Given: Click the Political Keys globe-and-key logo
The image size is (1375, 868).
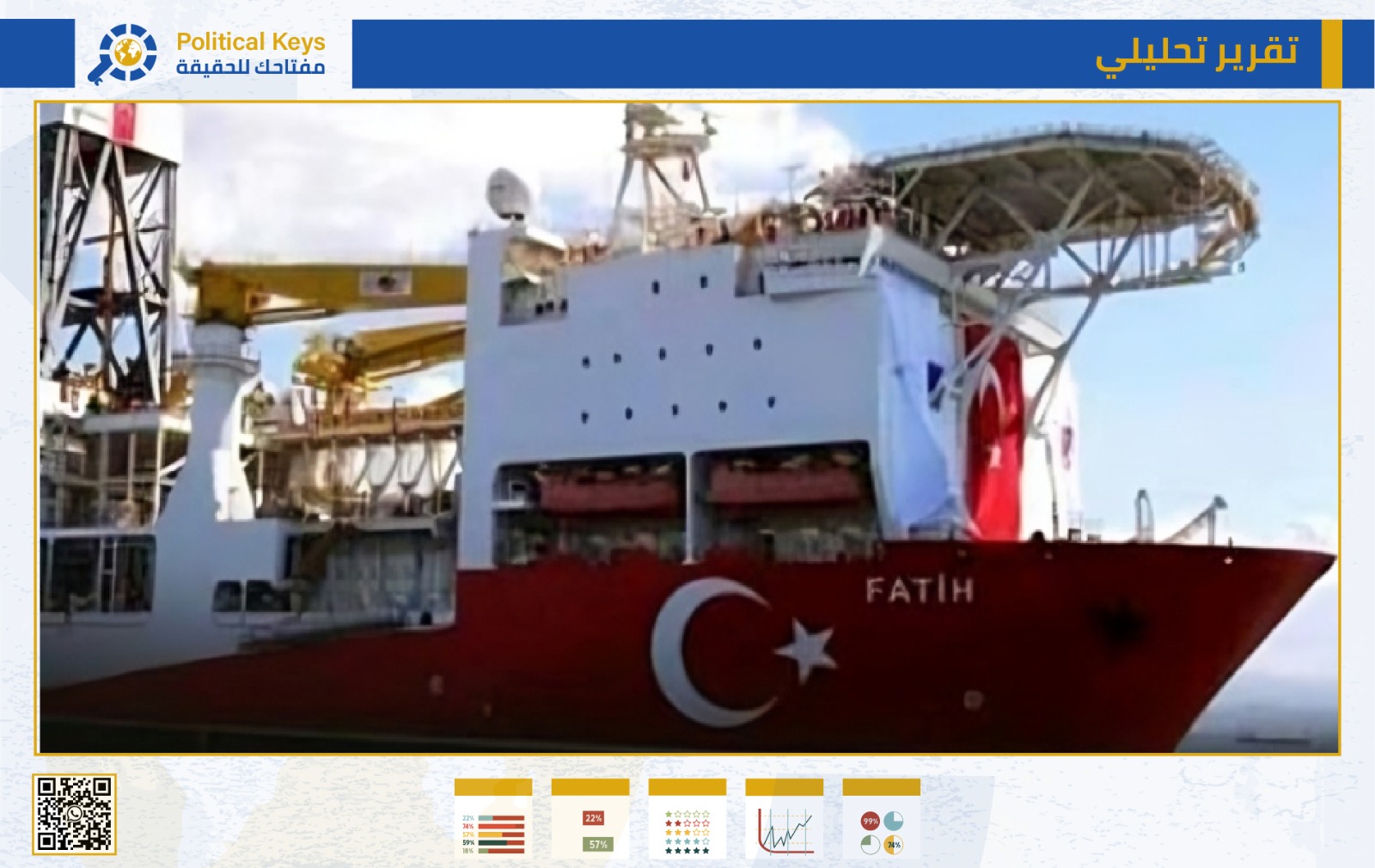Looking at the screenshot, I should point(123,53).
